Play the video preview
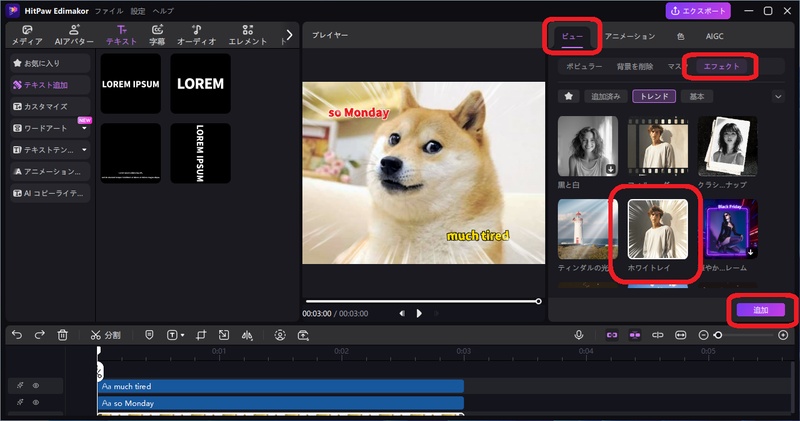The height and width of the screenshot is (421, 800). pyautogui.click(x=419, y=313)
